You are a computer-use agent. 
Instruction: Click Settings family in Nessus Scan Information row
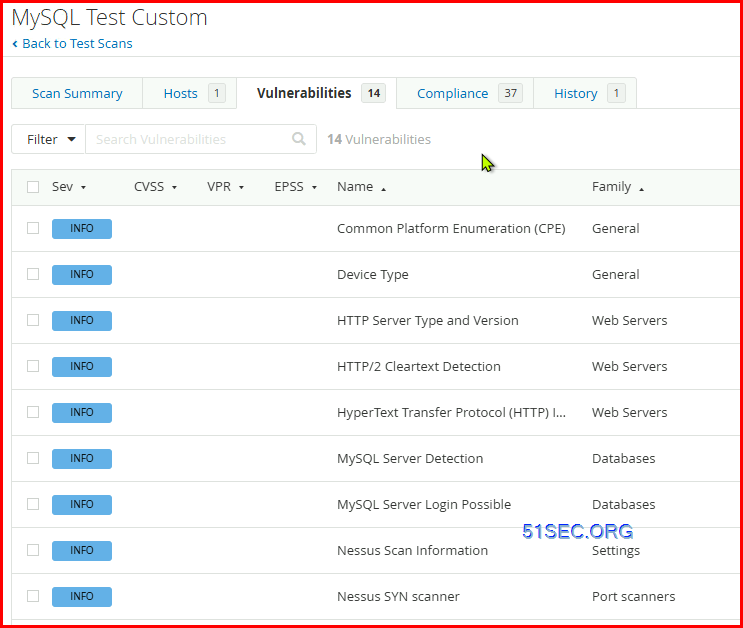click(x=616, y=550)
